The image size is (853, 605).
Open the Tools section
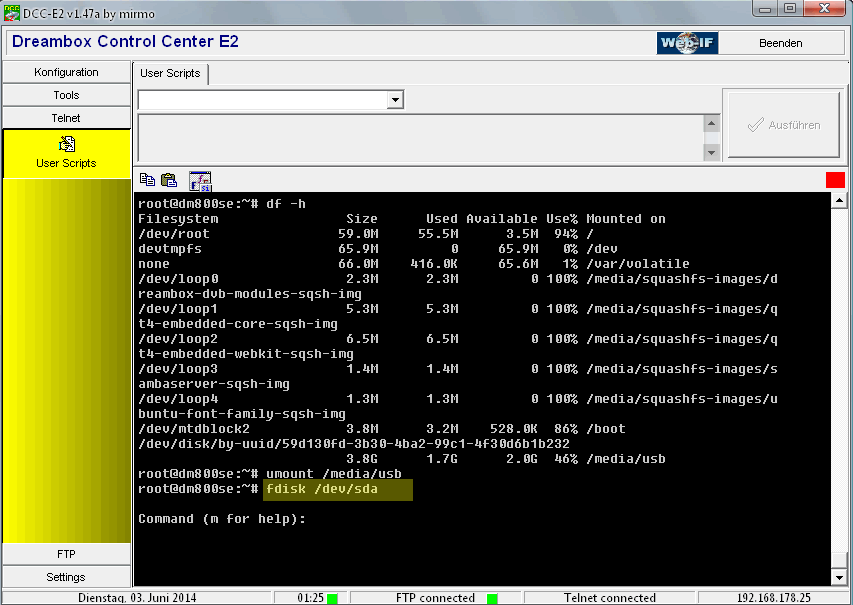[66, 95]
